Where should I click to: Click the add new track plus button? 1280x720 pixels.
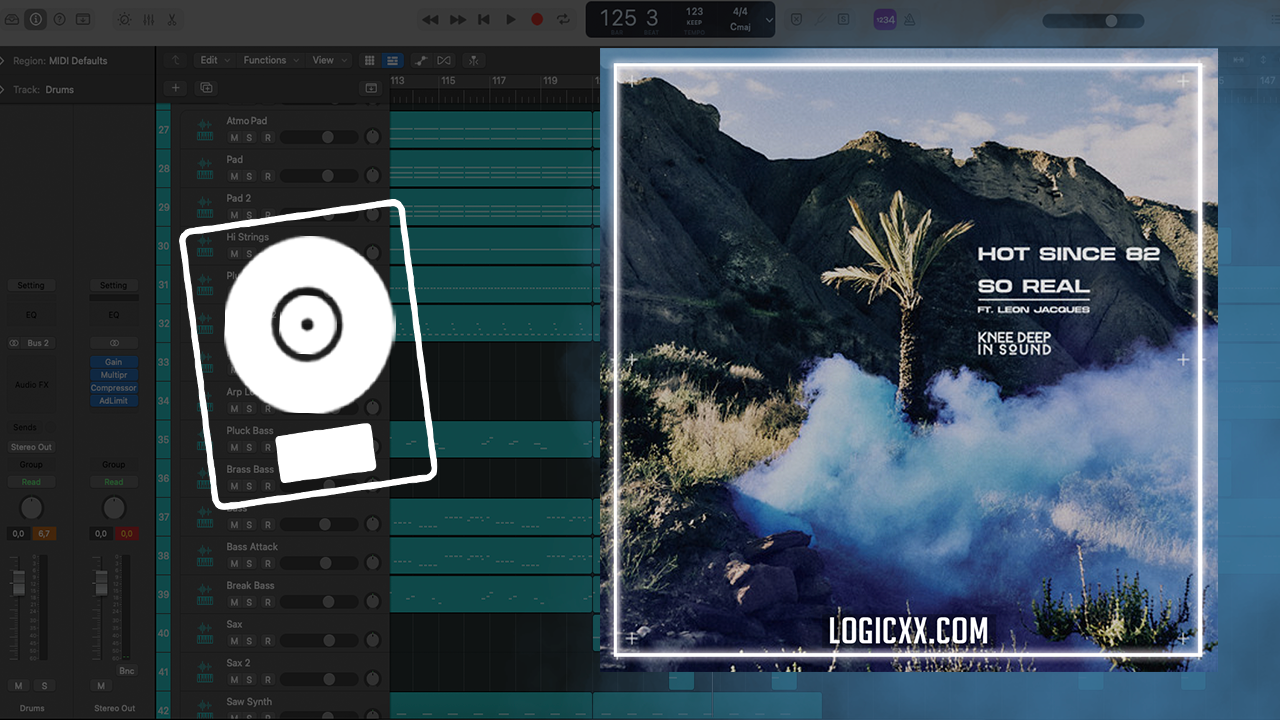176,88
